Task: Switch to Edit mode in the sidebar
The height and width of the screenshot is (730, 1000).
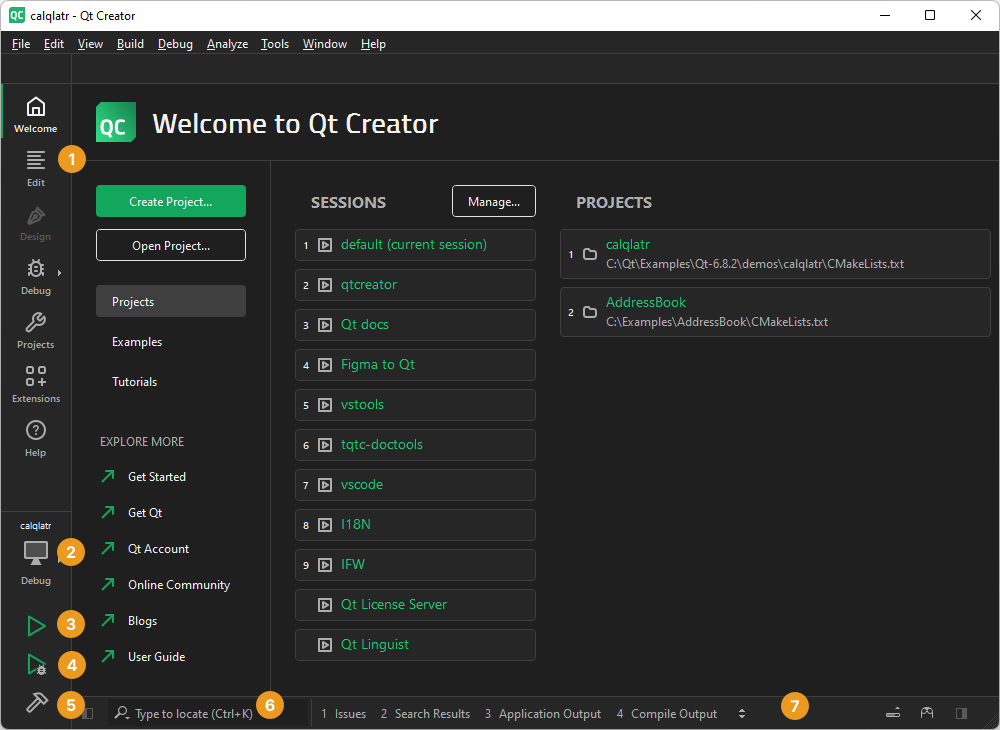Action: coord(36,168)
